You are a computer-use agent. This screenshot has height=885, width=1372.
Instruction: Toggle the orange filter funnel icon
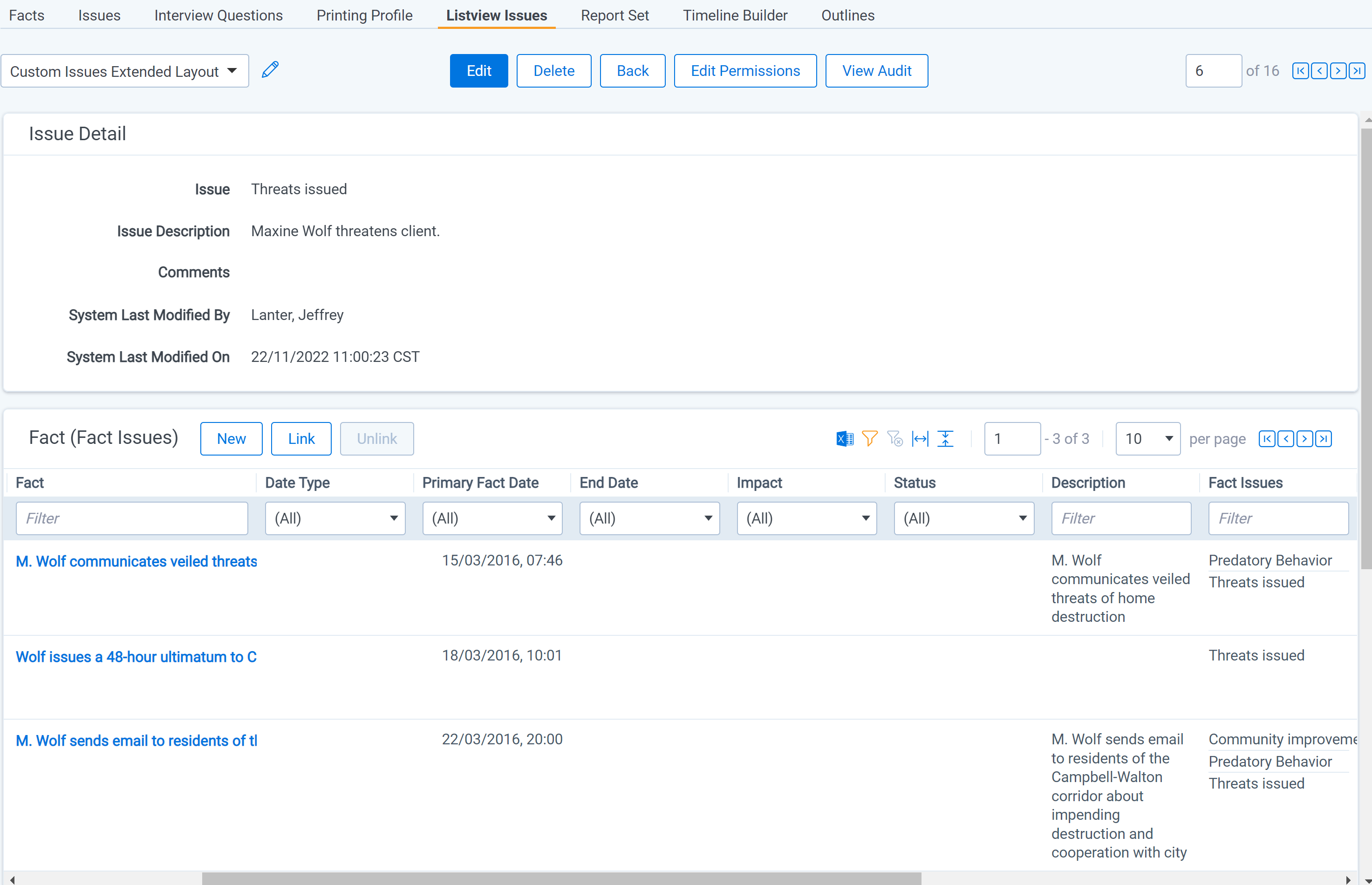click(870, 439)
